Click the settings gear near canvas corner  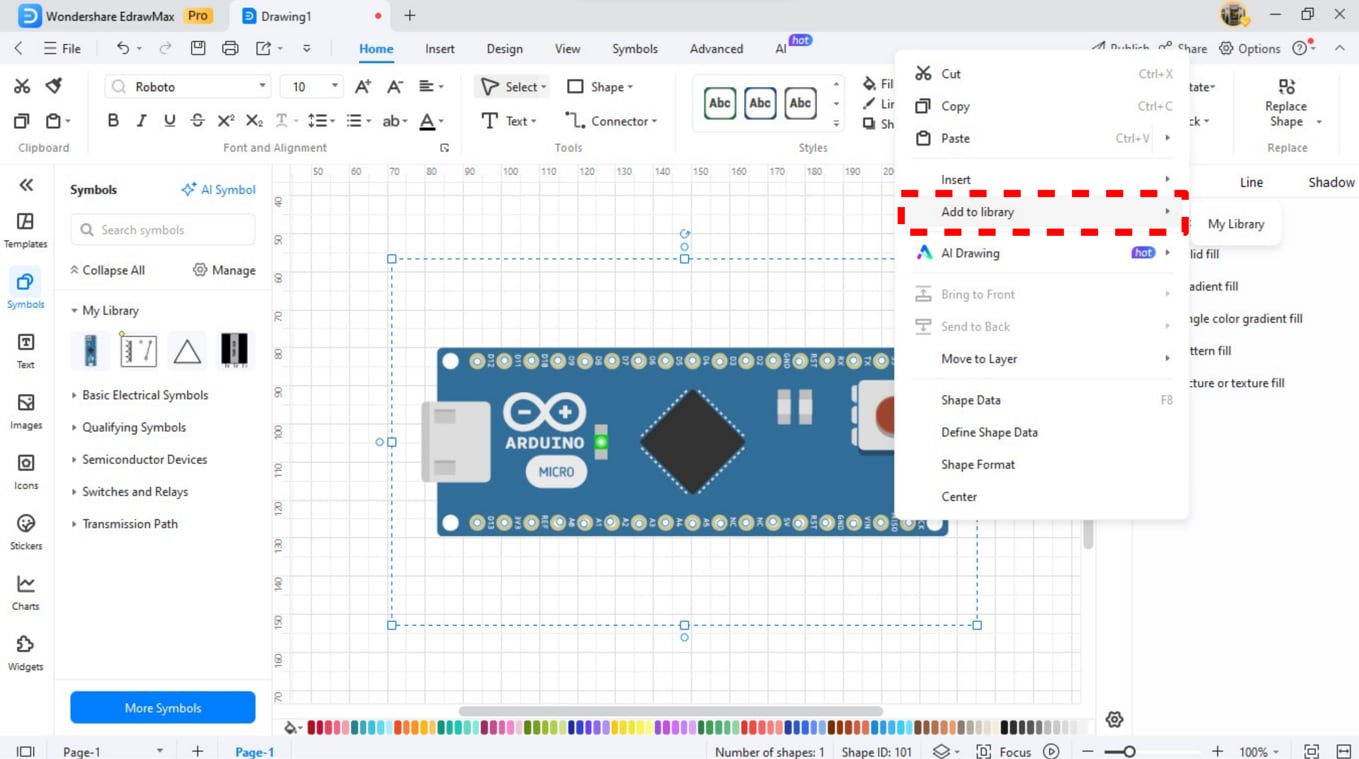click(x=1114, y=719)
